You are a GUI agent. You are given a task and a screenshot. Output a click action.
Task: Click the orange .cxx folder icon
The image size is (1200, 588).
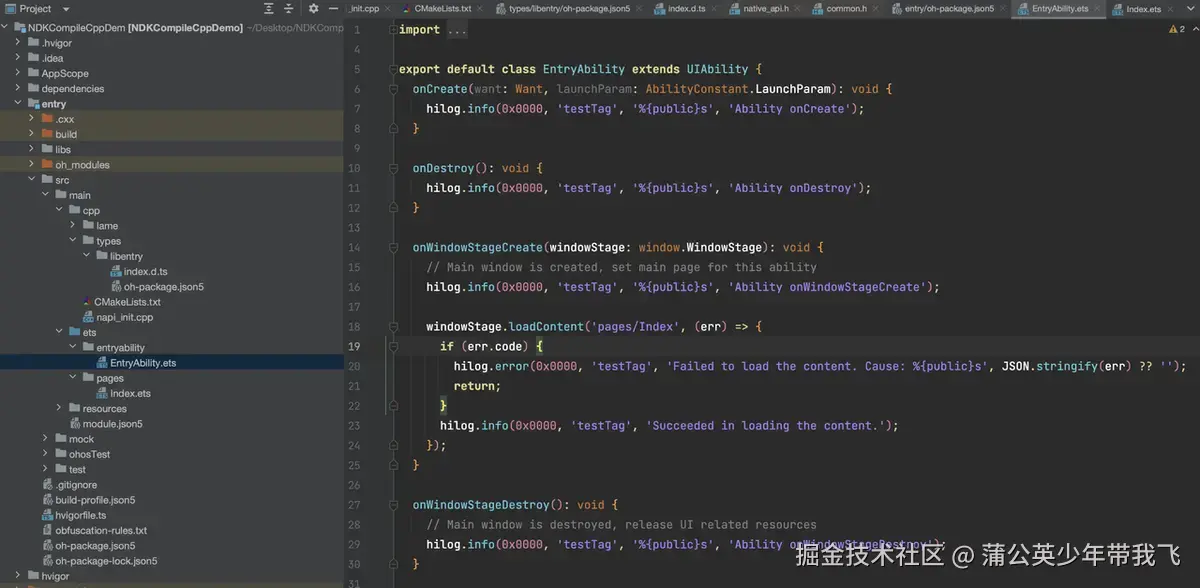[x=46, y=119]
